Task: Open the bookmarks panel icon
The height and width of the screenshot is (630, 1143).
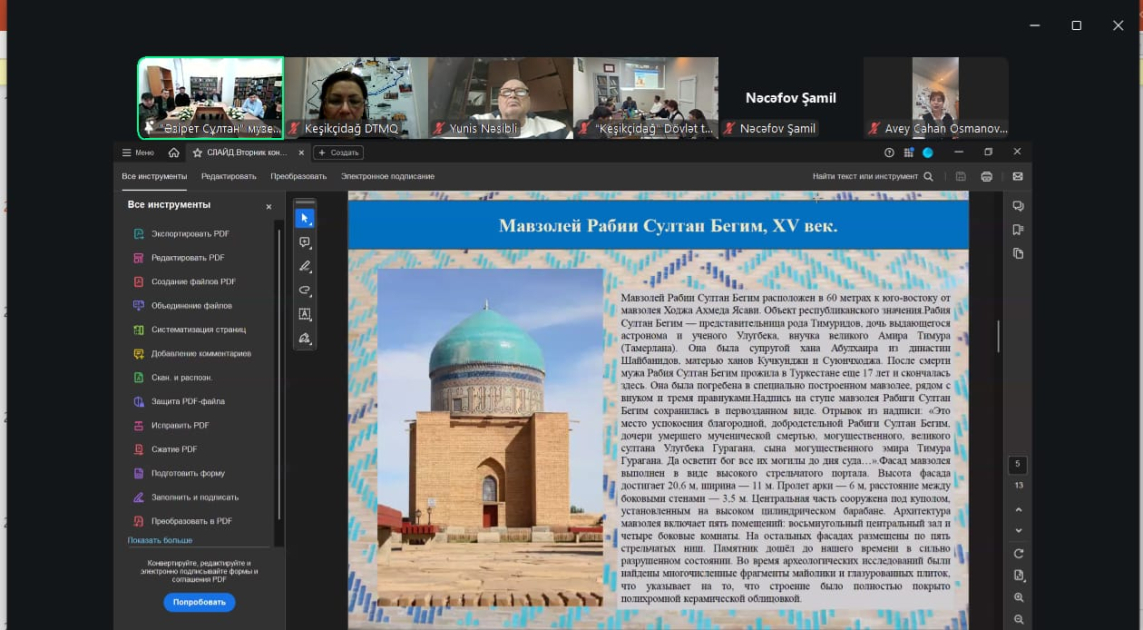Action: click(1018, 230)
